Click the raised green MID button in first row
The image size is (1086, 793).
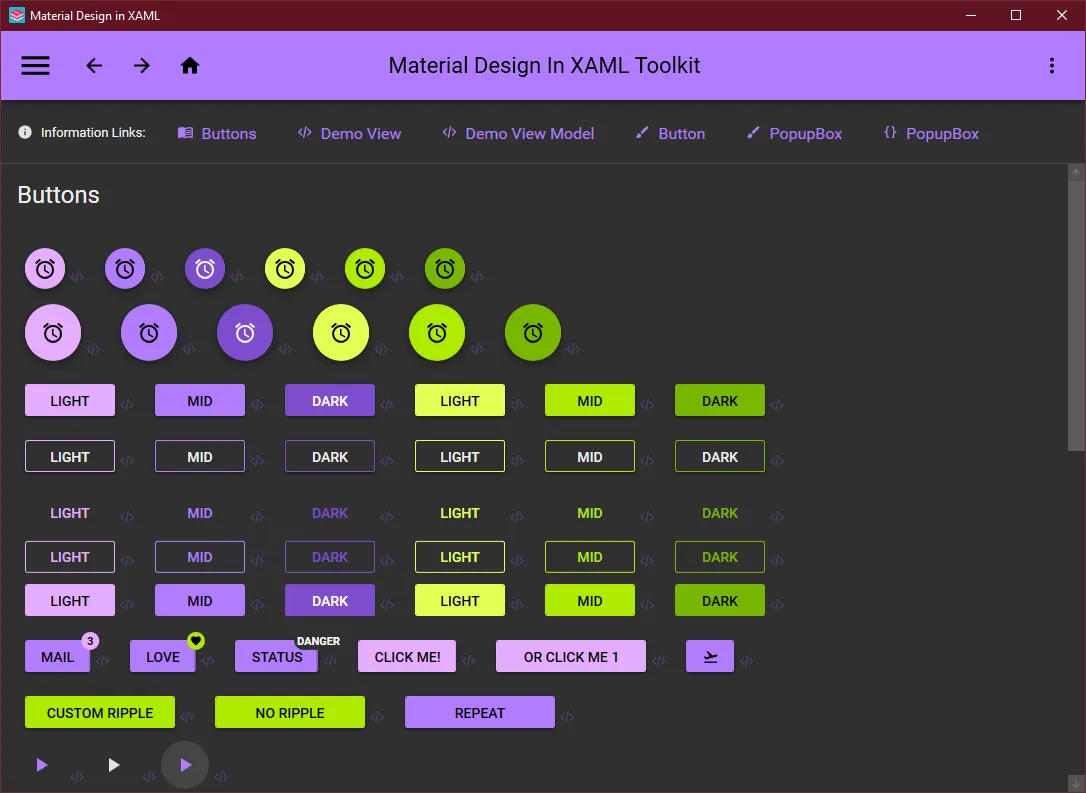pos(590,400)
